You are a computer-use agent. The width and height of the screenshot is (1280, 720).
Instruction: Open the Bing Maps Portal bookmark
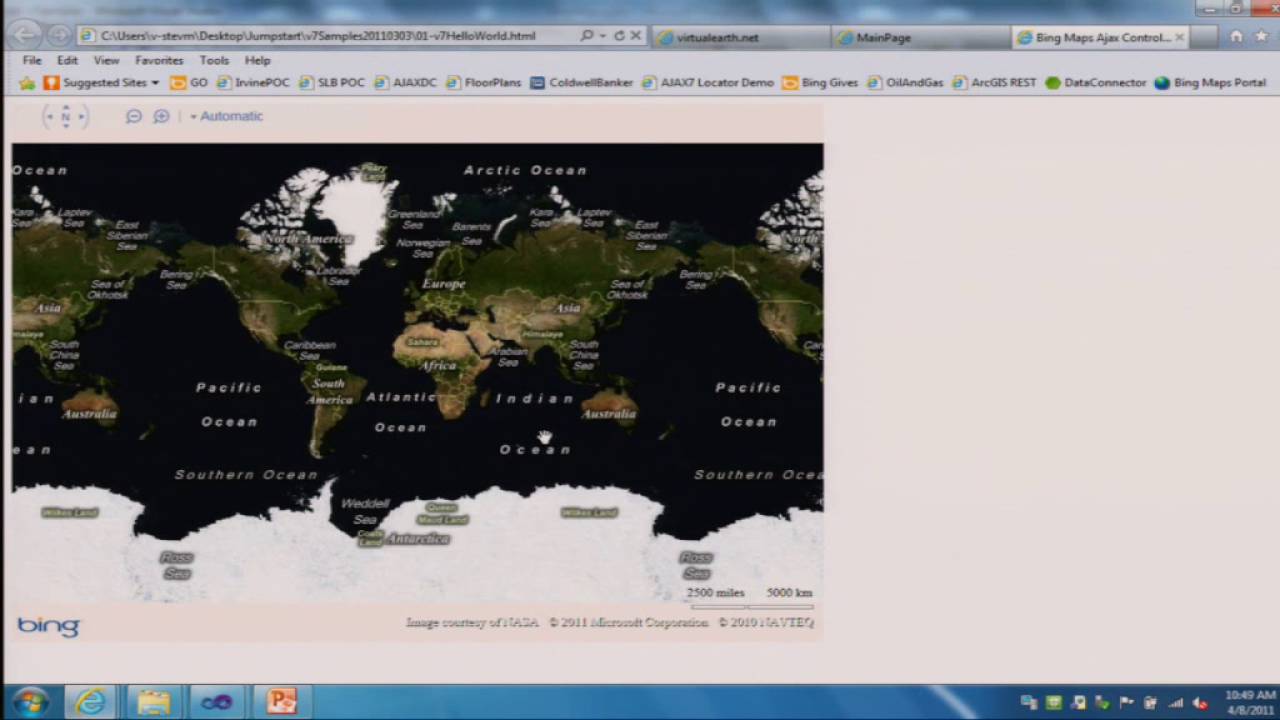click(x=1210, y=83)
